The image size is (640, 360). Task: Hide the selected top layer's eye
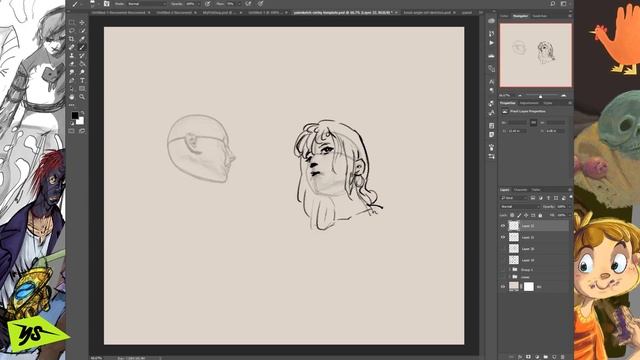pyautogui.click(x=503, y=226)
